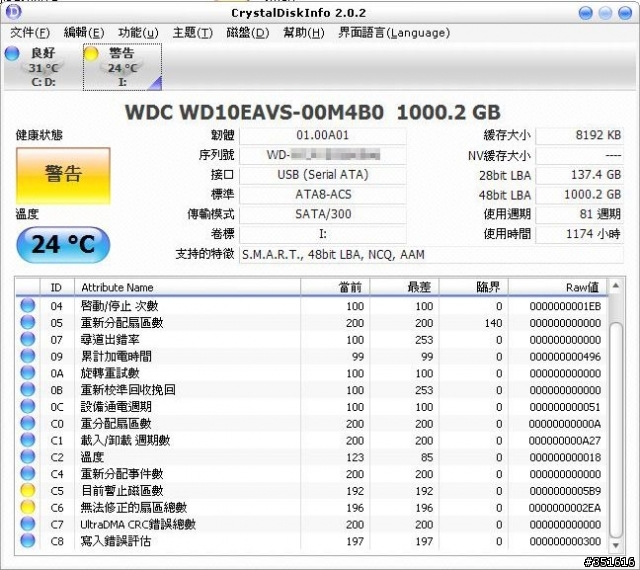Click the 24 °C temperature indicator
The height and width of the screenshot is (570, 640).
pos(63,245)
